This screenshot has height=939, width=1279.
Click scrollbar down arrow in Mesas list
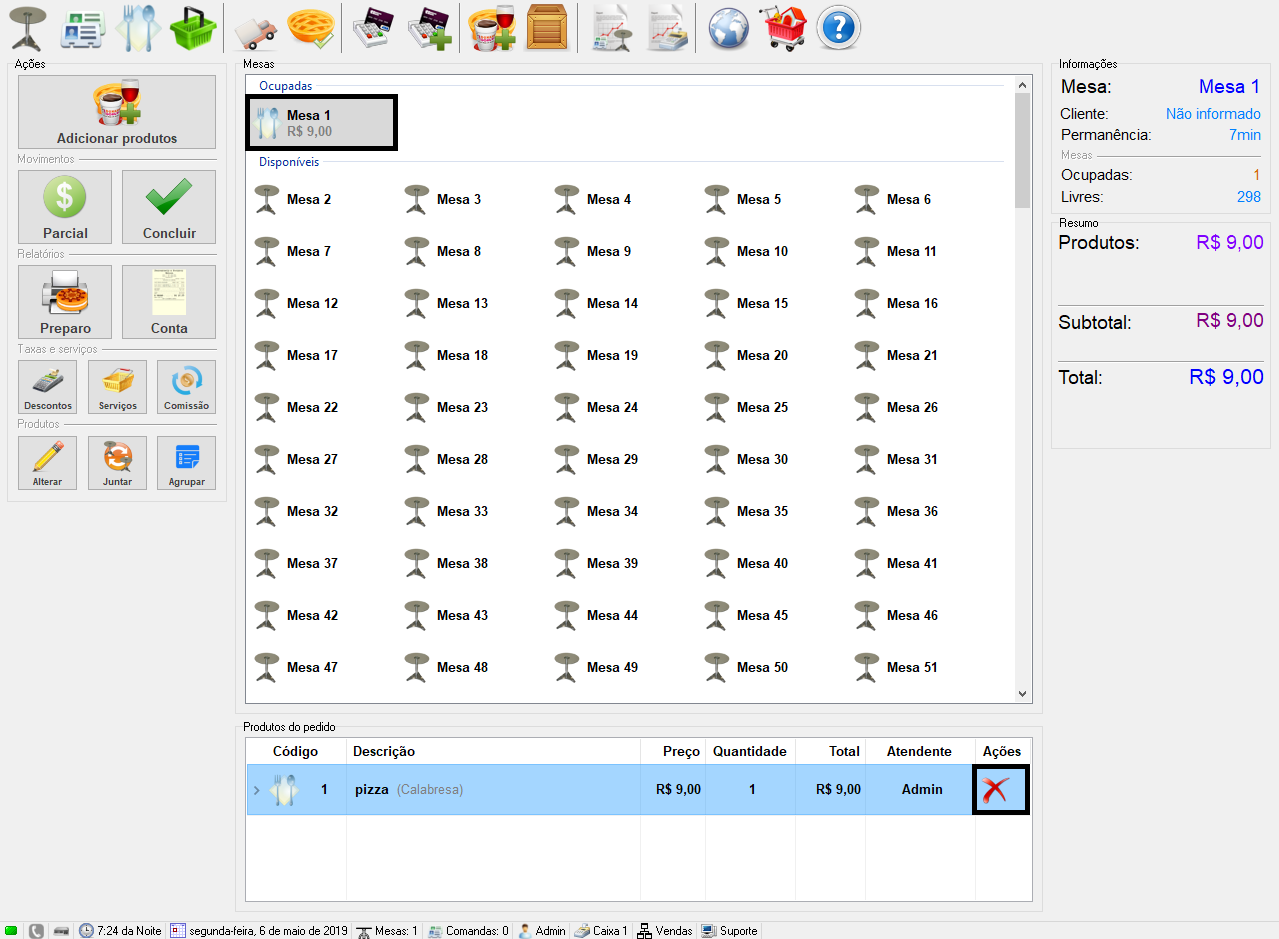pyautogui.click(x=1022, y=693)
